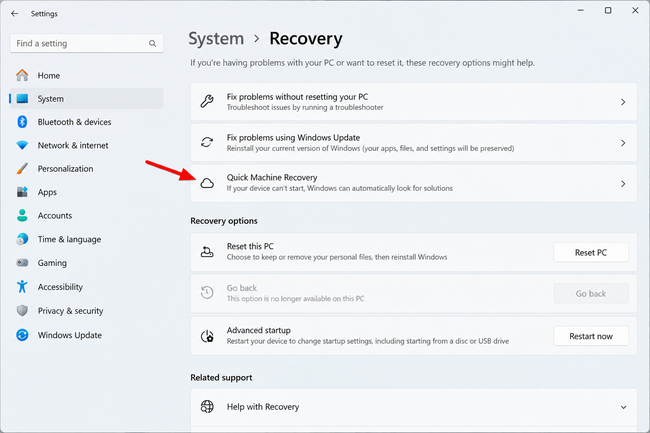Click the Personalization paintbrush icon
The width and height of the screenshot is (650, 433).
[x=22, y=169]
